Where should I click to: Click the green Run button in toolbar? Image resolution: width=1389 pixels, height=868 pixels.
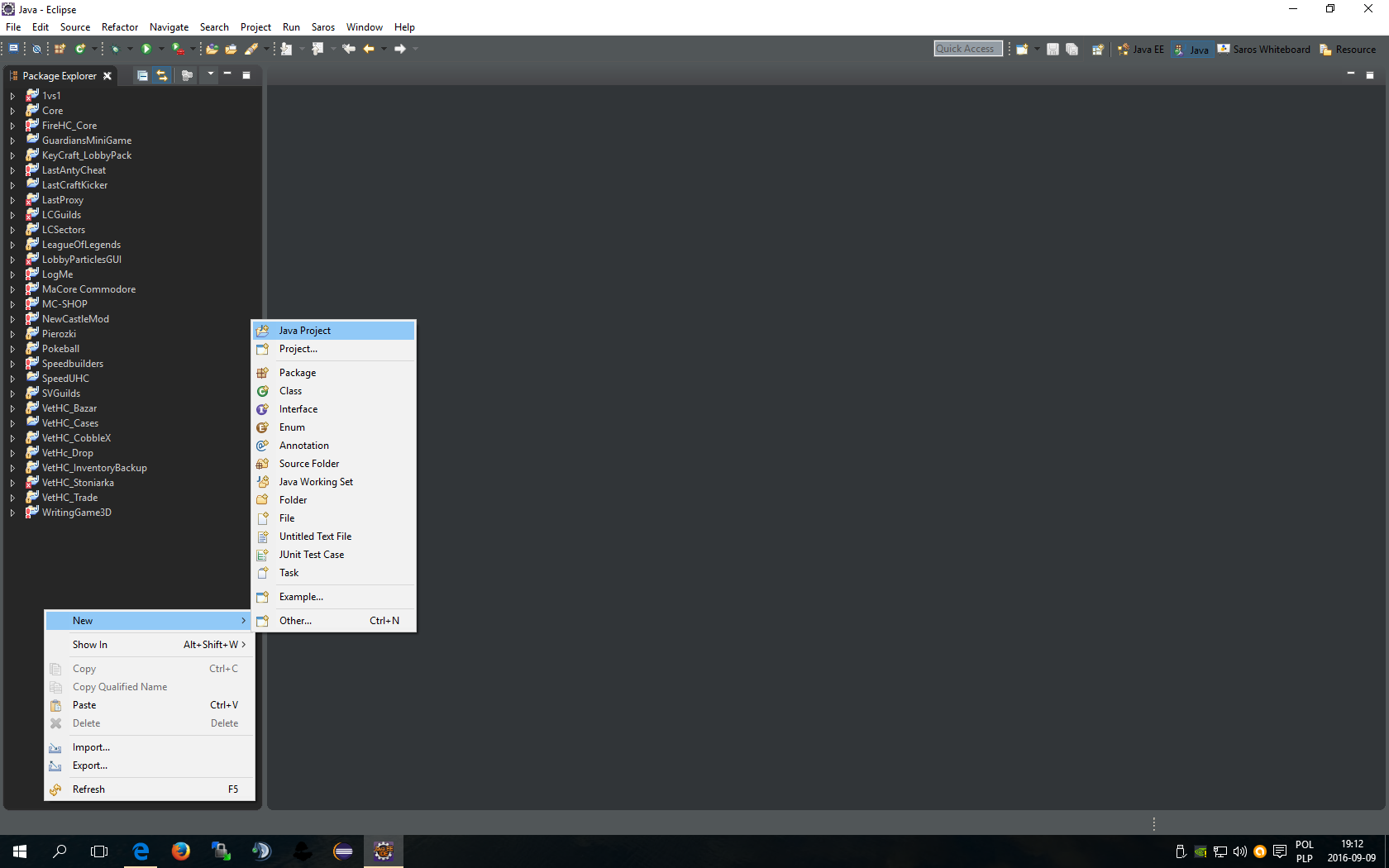pos(146,50)
